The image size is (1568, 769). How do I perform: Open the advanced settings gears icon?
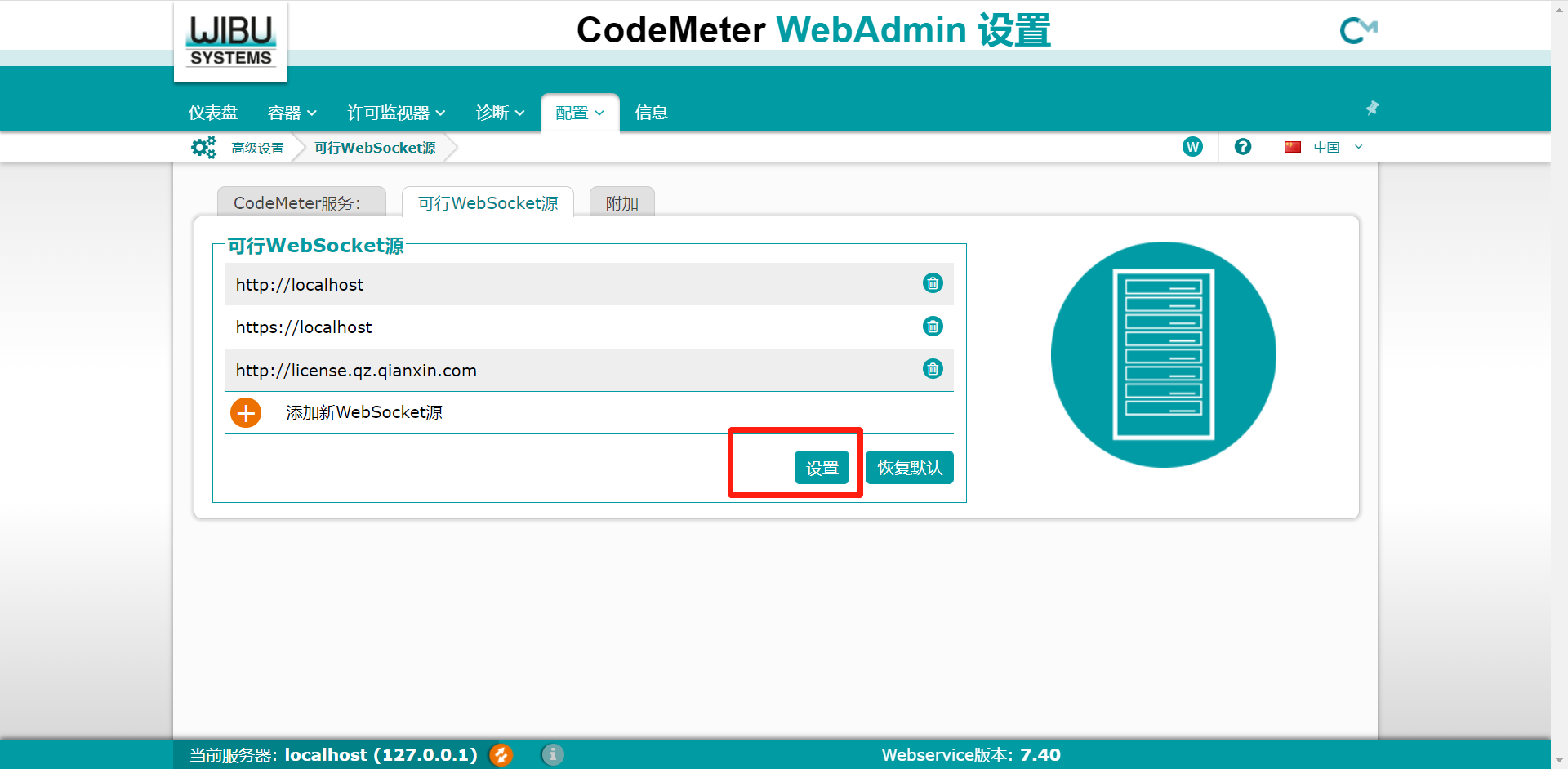203,148
